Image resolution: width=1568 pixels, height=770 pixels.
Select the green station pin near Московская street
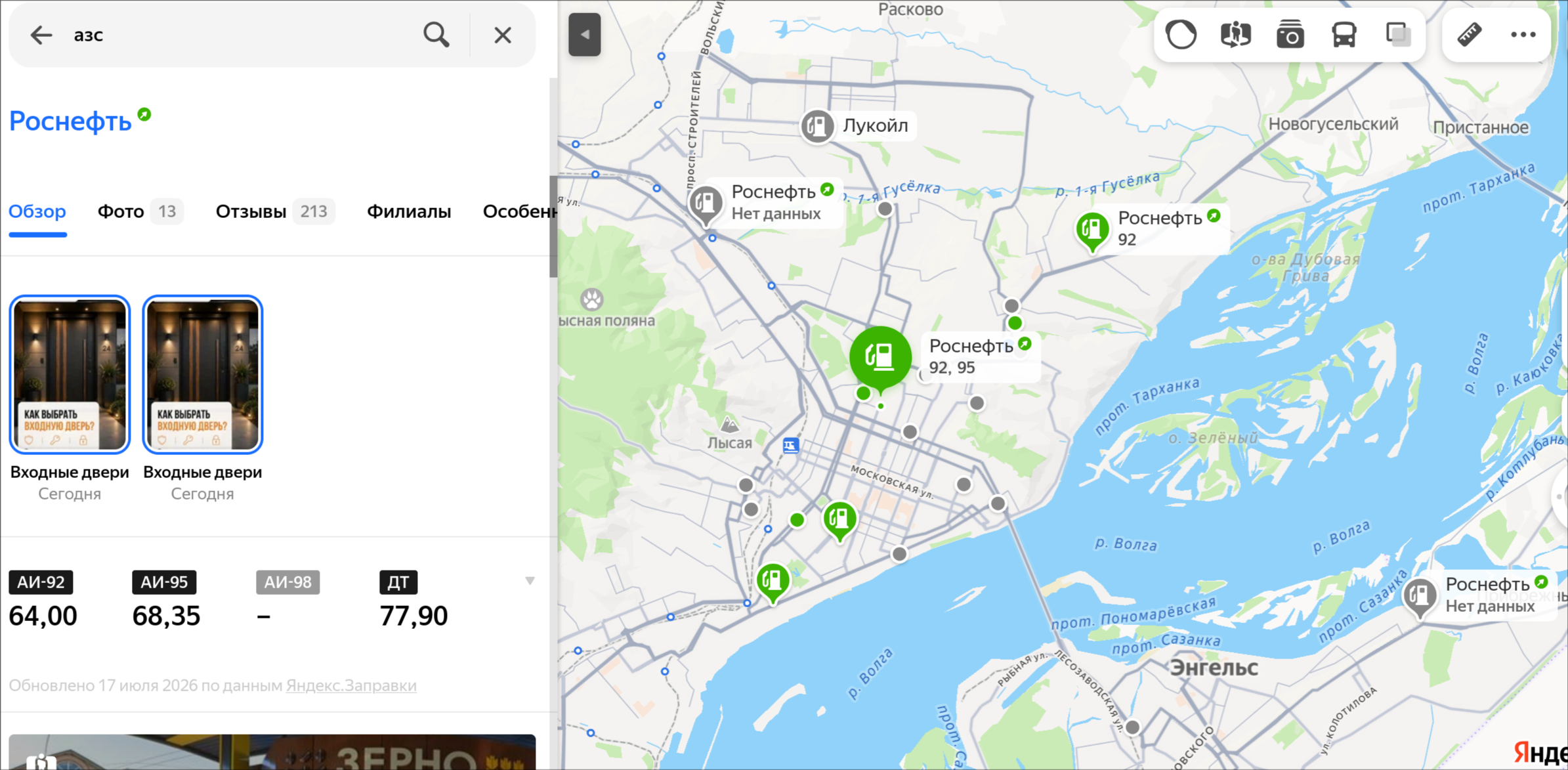839,520
